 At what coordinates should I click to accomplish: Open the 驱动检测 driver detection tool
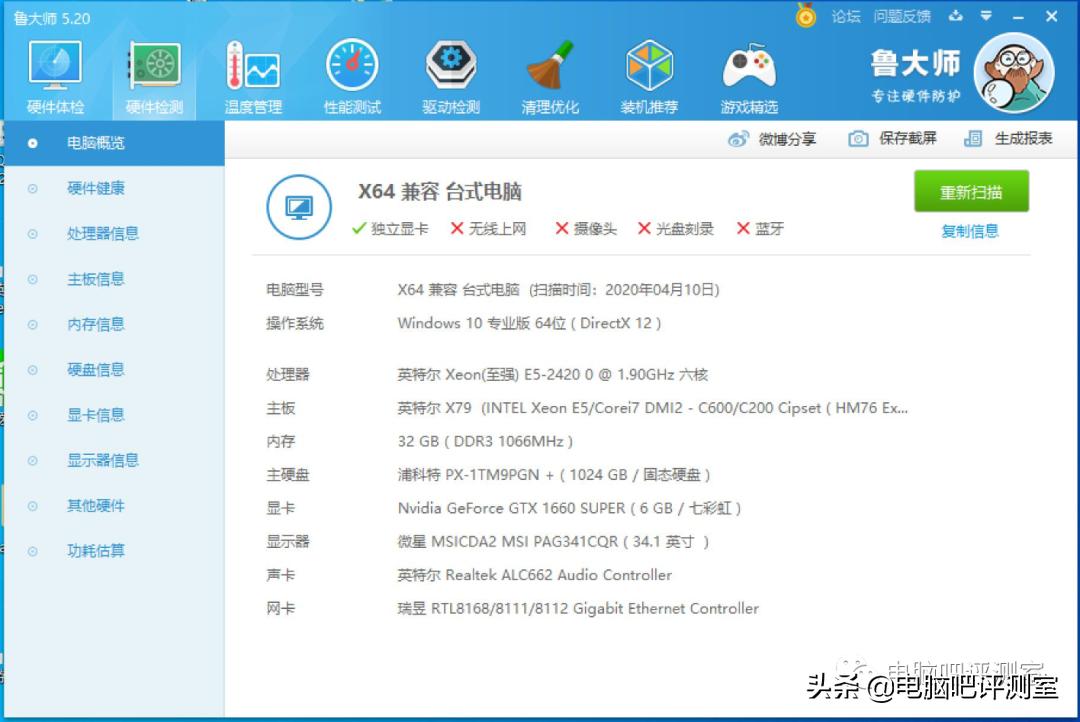(x=451, y=70)
